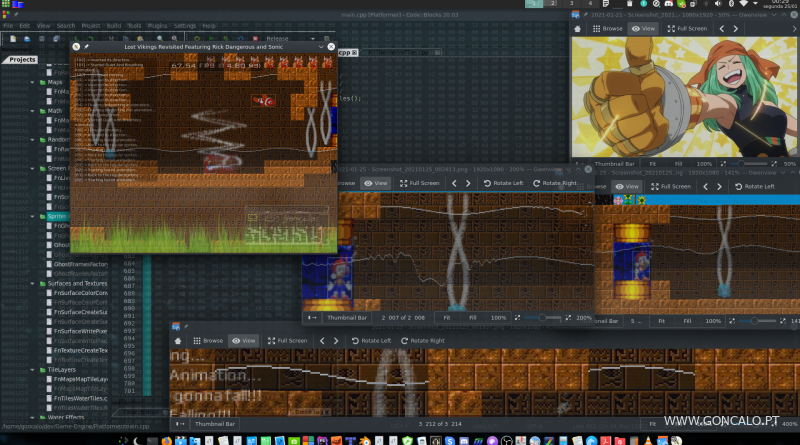Click the green Run icon in Code::Blocks

(x=211, y=39)
